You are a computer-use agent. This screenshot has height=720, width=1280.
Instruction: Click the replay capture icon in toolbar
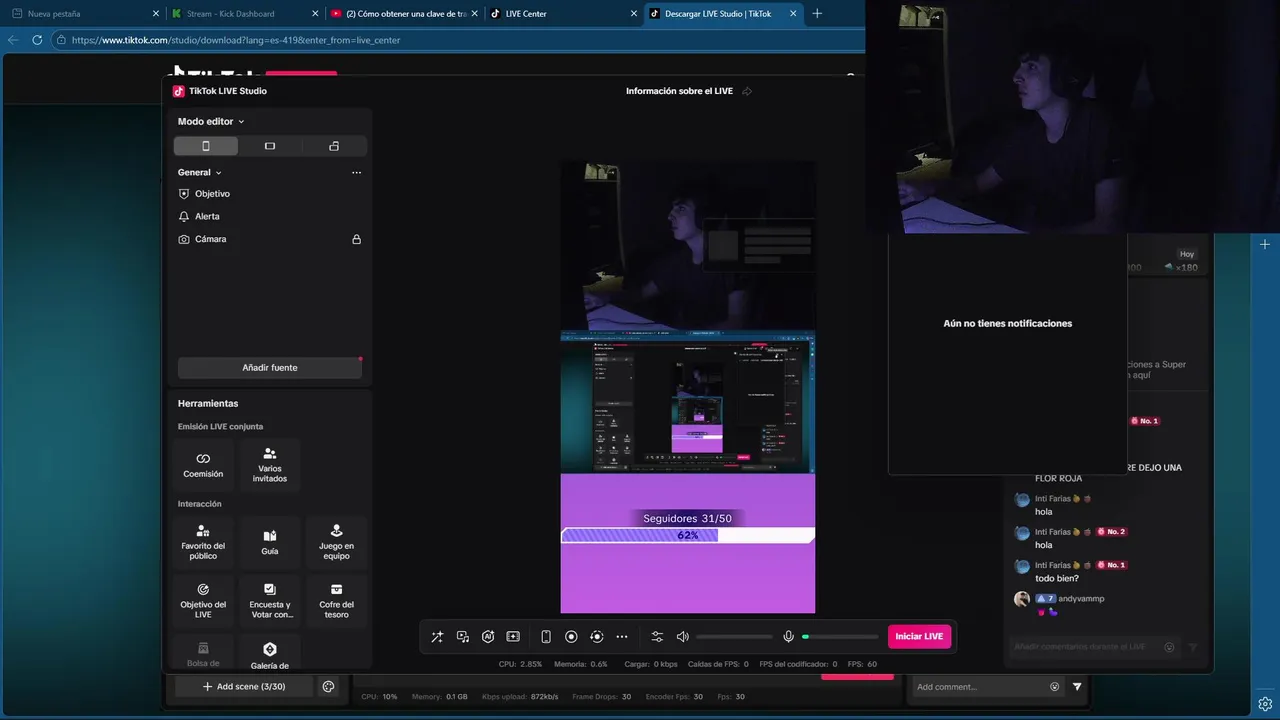[x=596, y=637]
